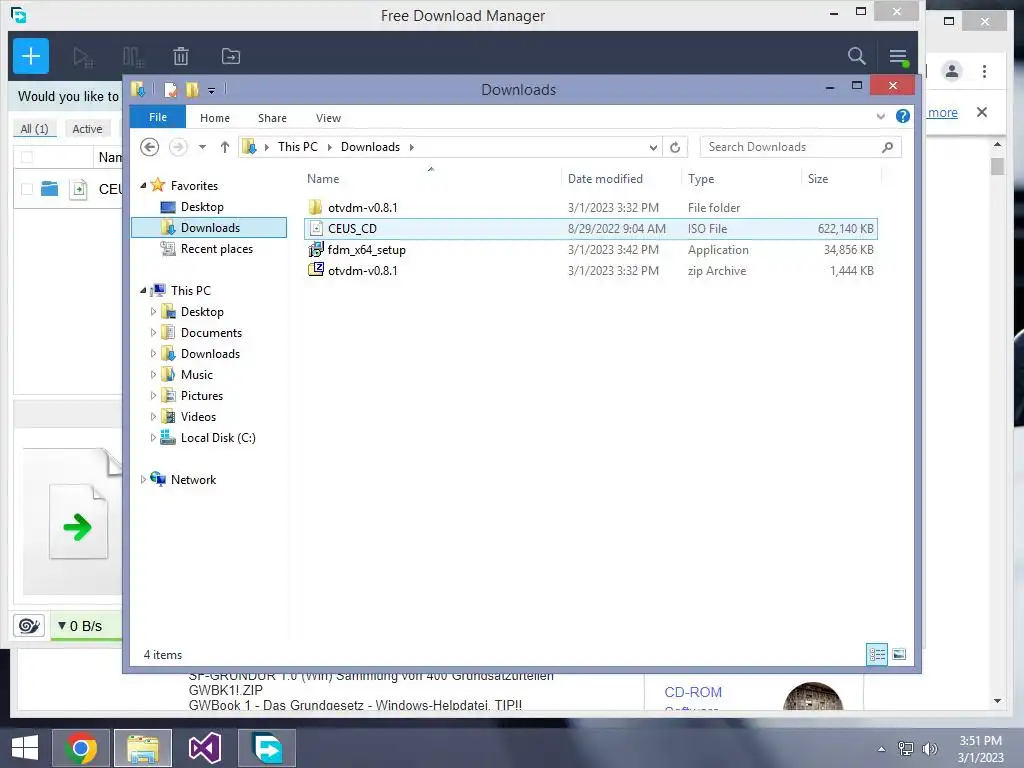Click the pause all downloads icon
This screenshot has width=1024, height=768.
click(x=133, y=57)
